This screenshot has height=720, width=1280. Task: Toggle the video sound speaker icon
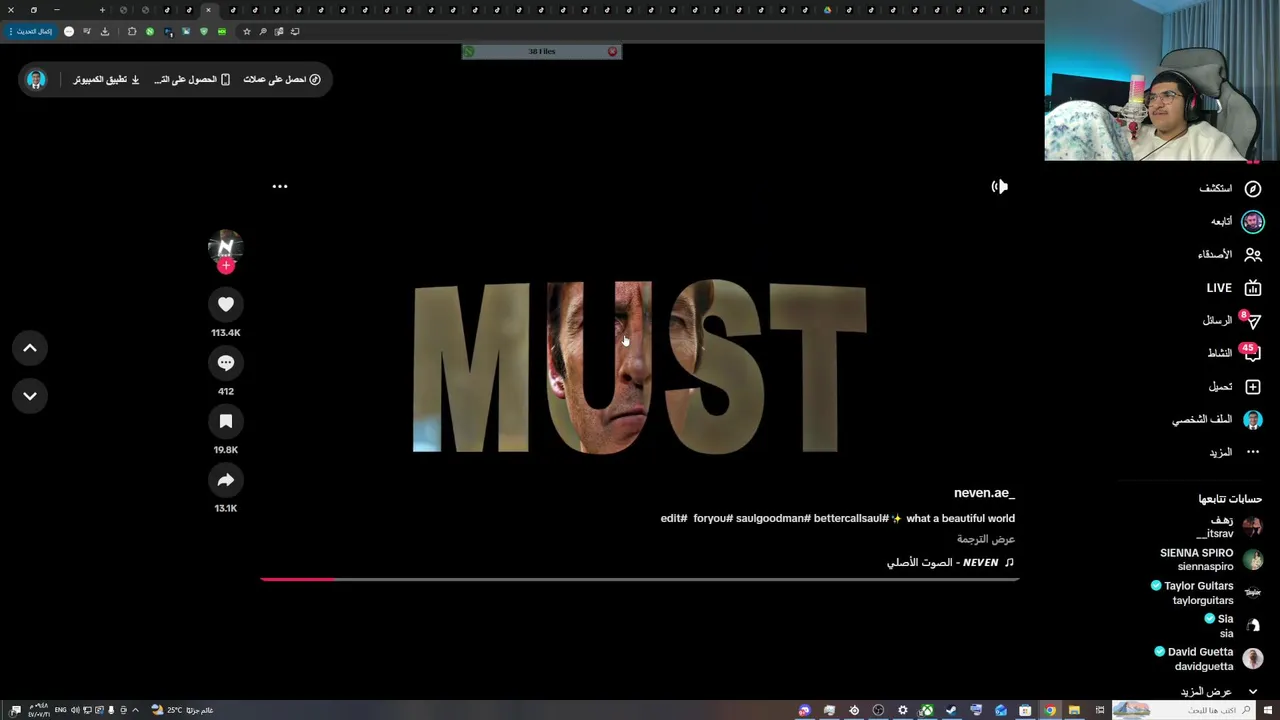(x=1000, y=186)
